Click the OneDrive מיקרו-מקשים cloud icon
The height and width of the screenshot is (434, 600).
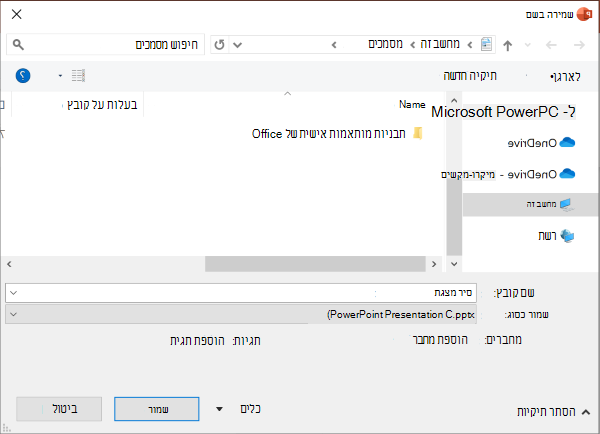coord(567,174)
